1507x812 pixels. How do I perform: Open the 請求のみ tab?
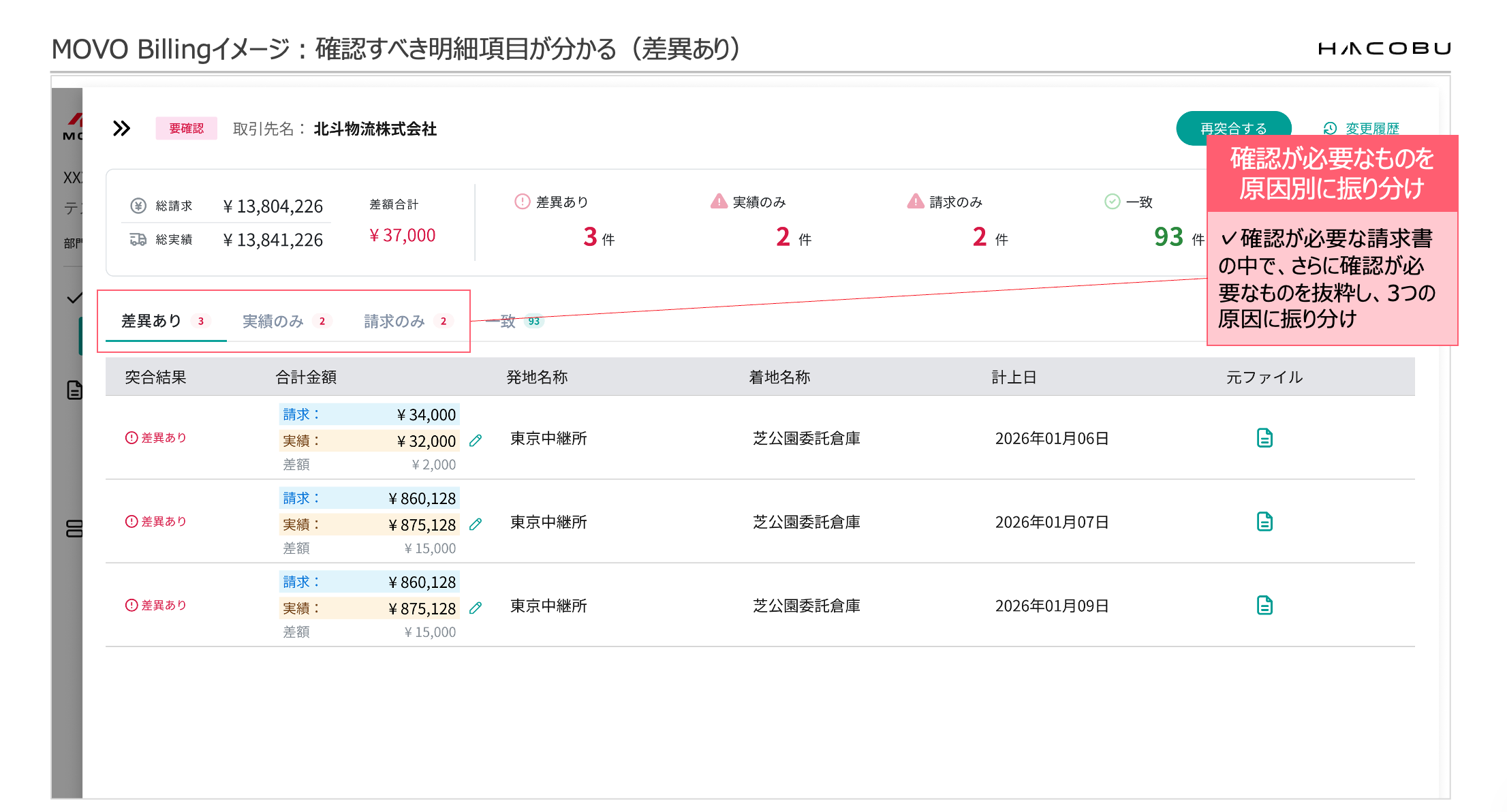407,321
